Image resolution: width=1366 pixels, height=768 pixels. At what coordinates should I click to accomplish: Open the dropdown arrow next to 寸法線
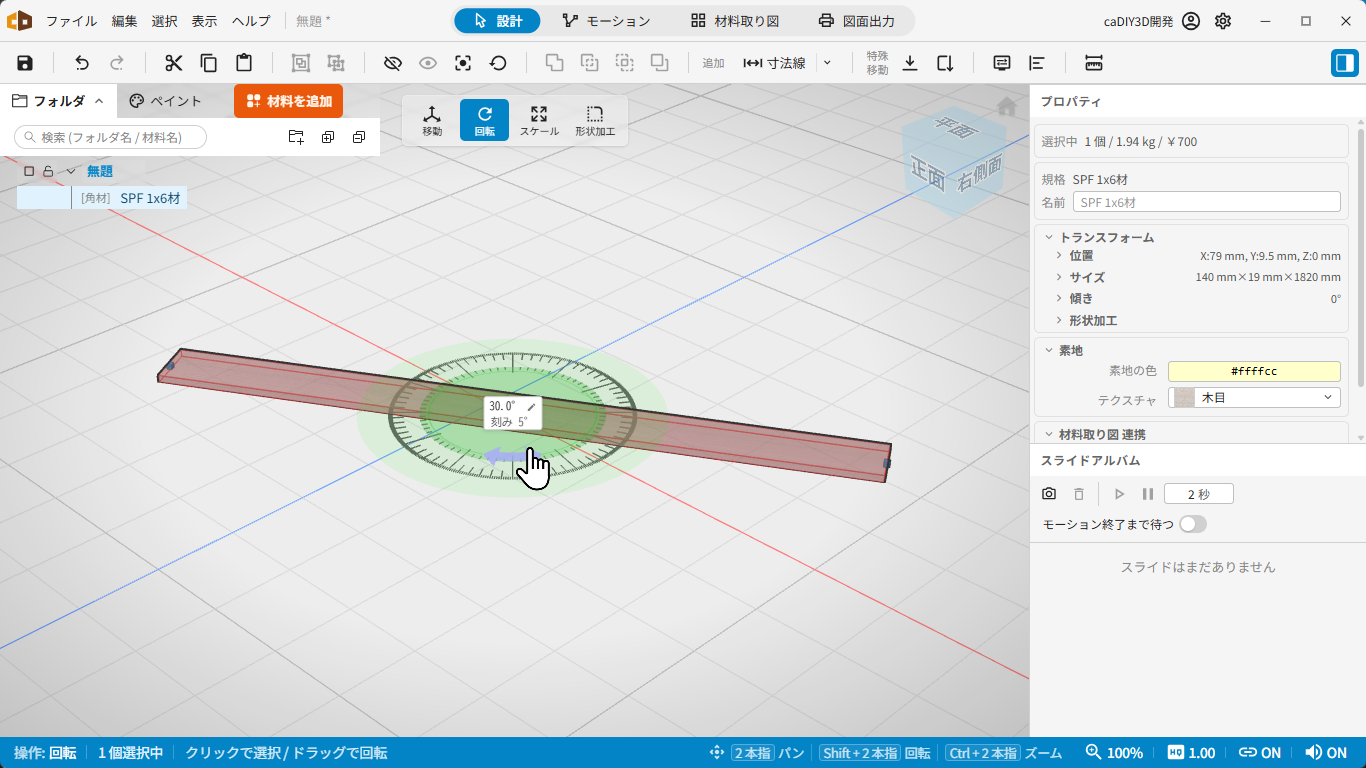(x=827, y=63)
